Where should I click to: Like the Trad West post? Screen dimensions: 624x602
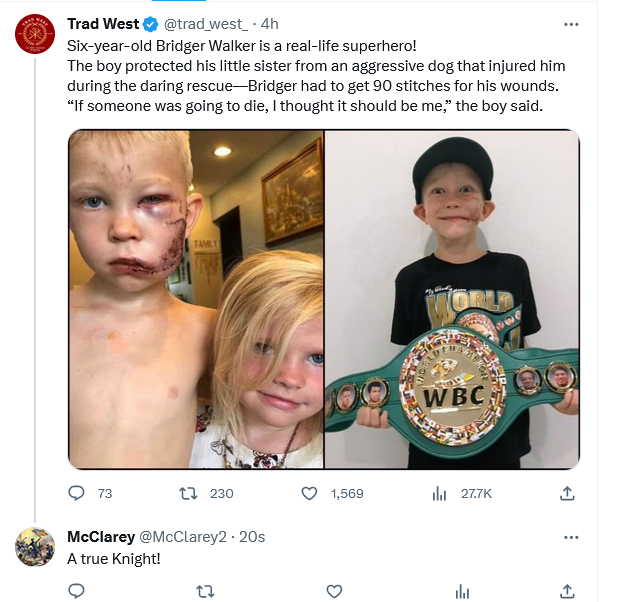[310, 493]
